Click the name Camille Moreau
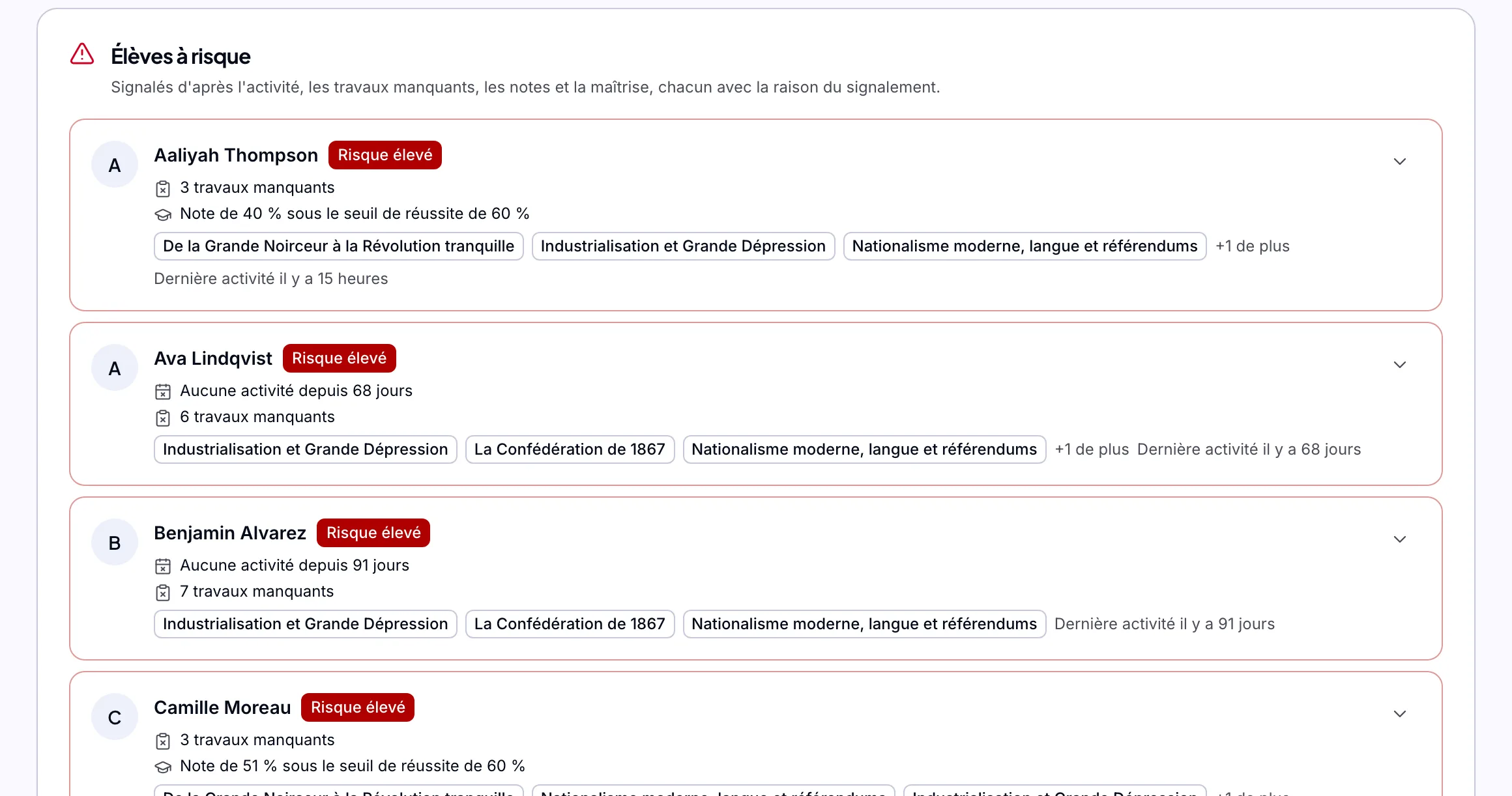The image size is (1512, 796). (222, 707)
